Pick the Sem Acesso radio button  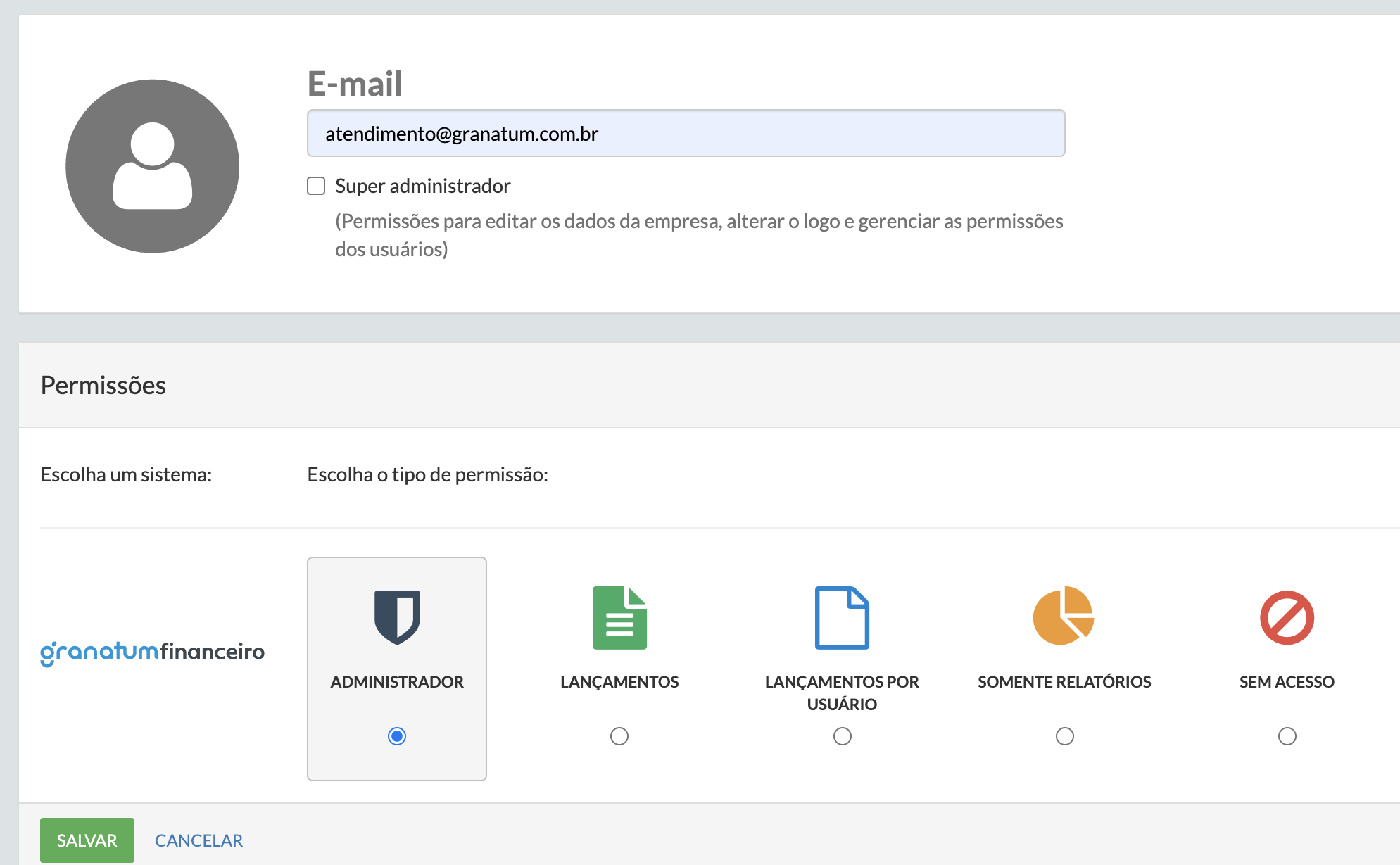1287,736
